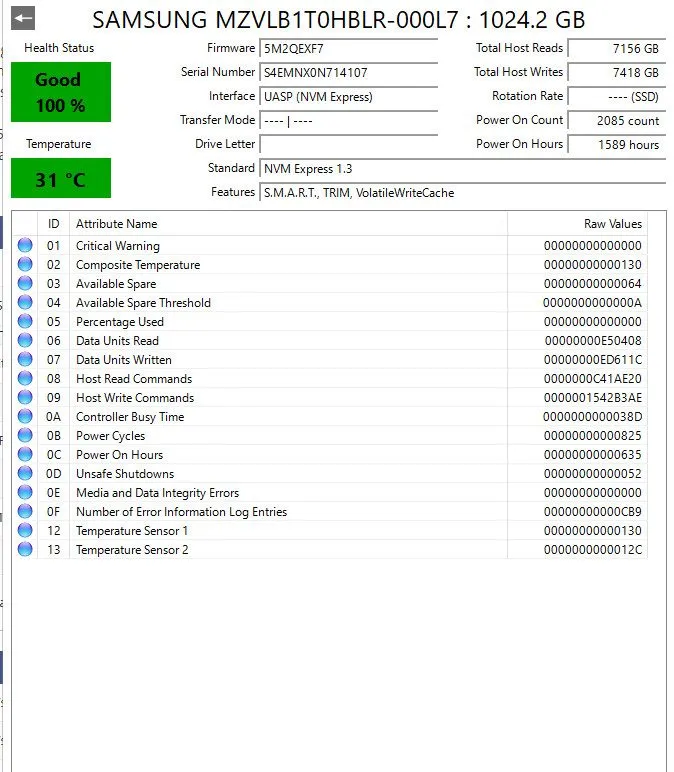Click the status orb for Error Information Log Entries
The width and height of the screenshot is (674, 772).
tap(25, 512)
